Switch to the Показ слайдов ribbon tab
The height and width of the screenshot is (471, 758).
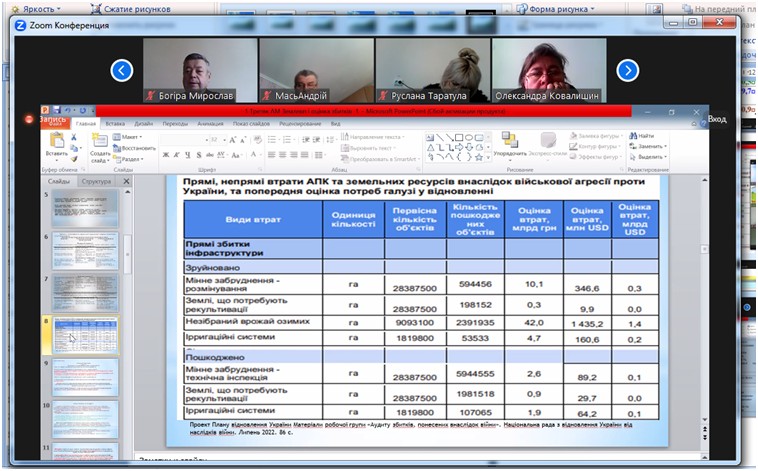tap(251, 124)
